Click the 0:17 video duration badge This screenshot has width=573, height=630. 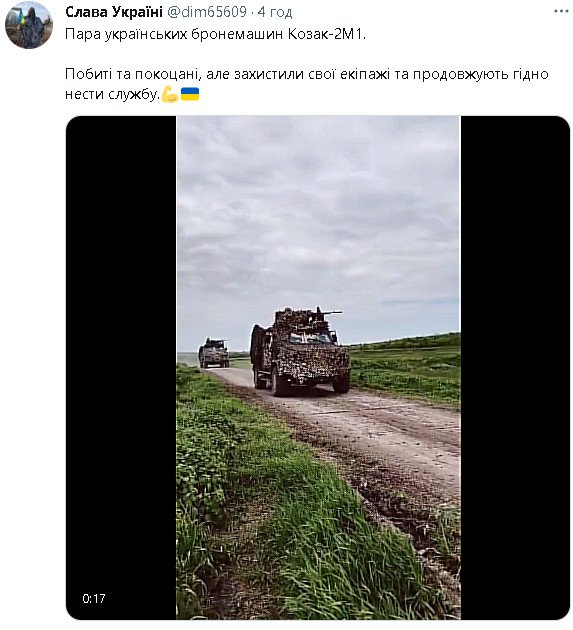pyautogui.click(x=94, y=599)
